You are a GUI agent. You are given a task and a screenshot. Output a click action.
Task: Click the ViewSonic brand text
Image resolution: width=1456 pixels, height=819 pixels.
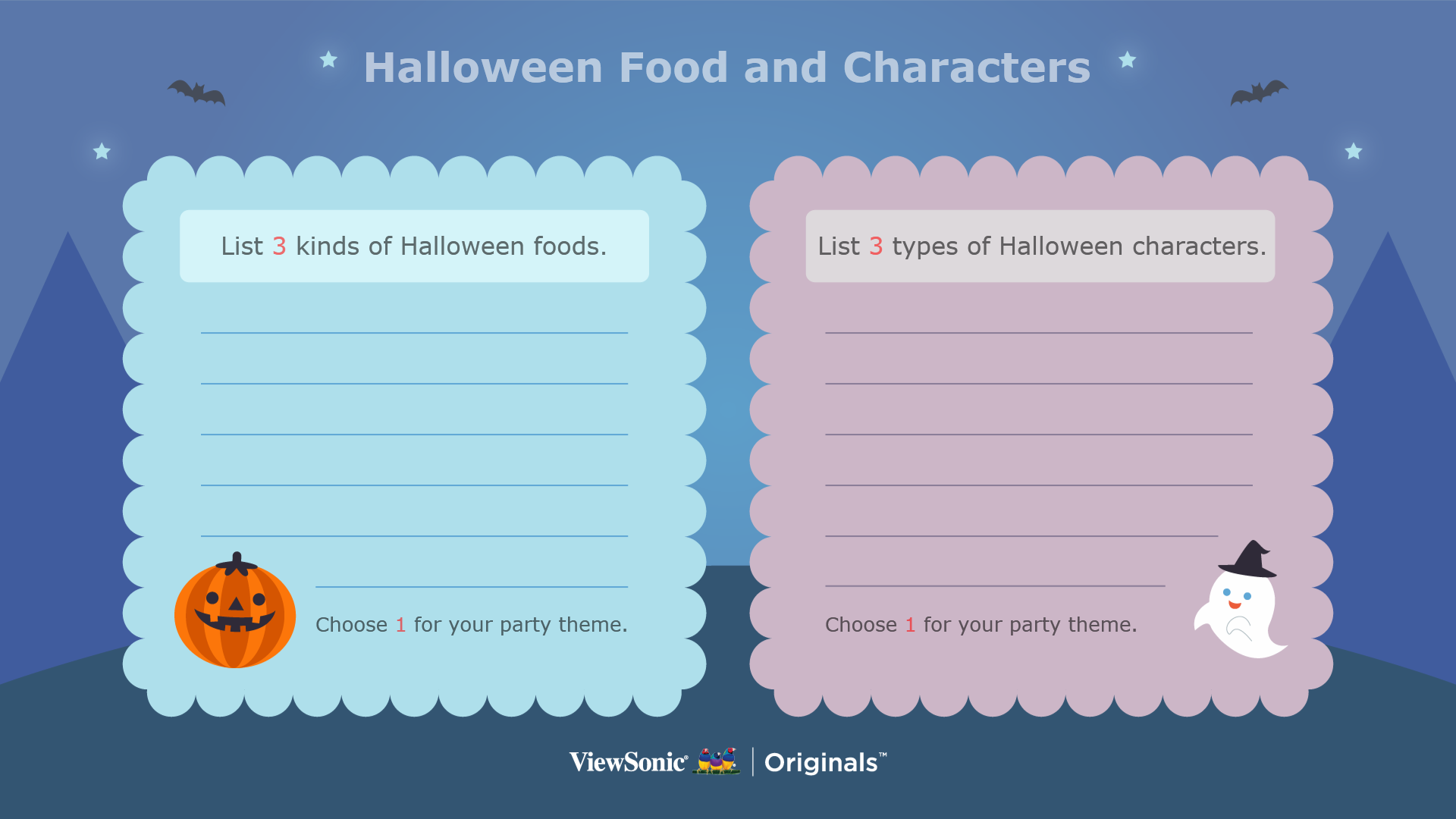coord(629,762)
